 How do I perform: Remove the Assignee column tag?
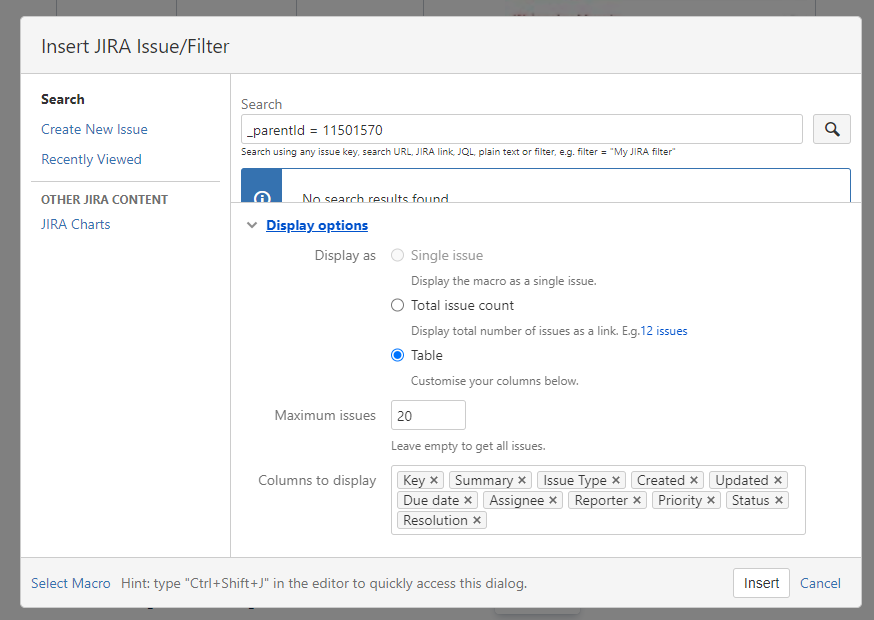pyautogui.click(x=553, y=500)
